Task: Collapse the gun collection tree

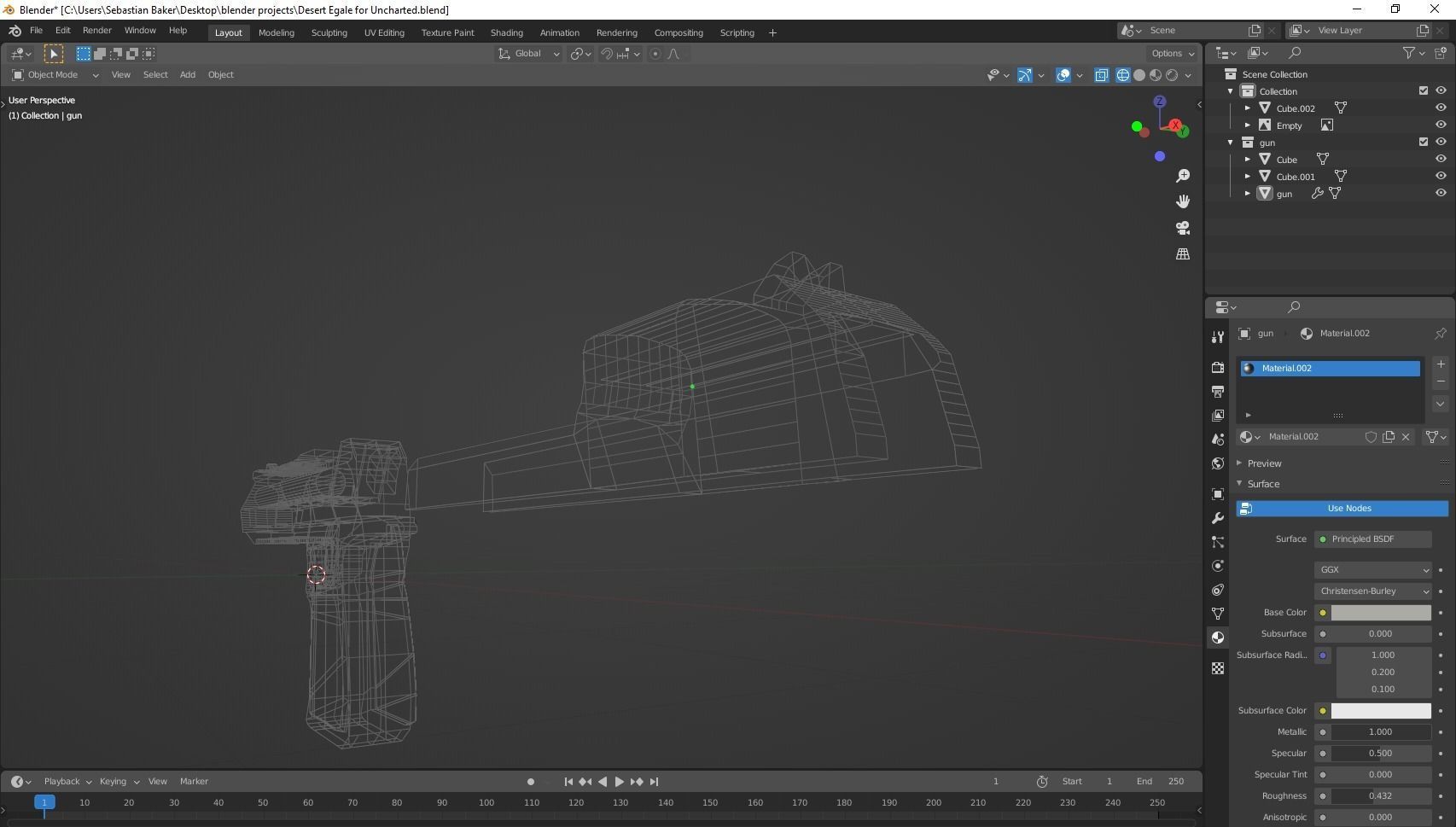Action: pos(1231,143)
